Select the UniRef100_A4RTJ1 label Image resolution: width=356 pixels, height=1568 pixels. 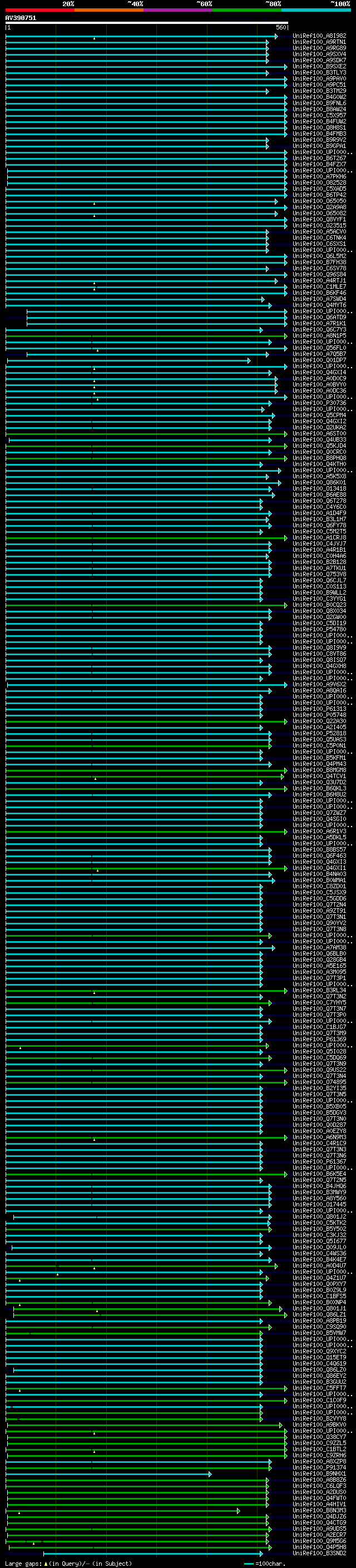coord(319,280)
